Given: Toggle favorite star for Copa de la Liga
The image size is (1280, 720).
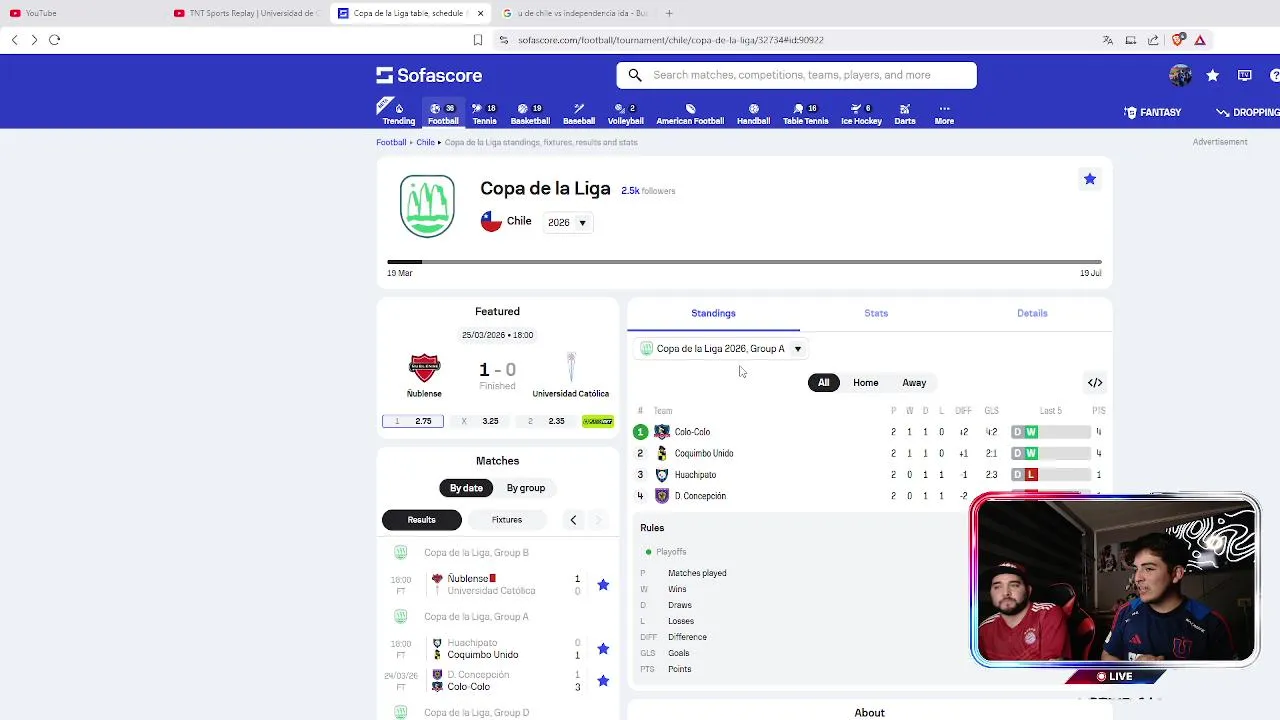Looking at the screenshot, I should pyautogui.click(x=1089, y=179).
